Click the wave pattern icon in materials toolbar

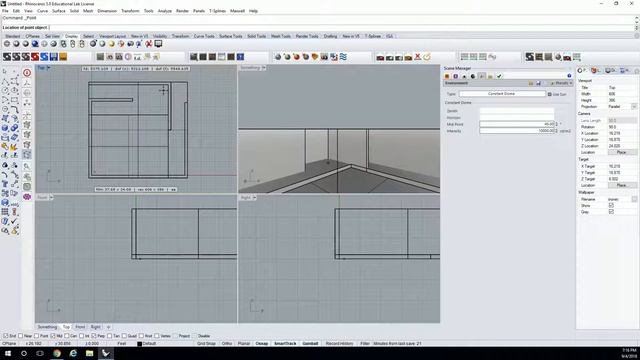[343, 57]
